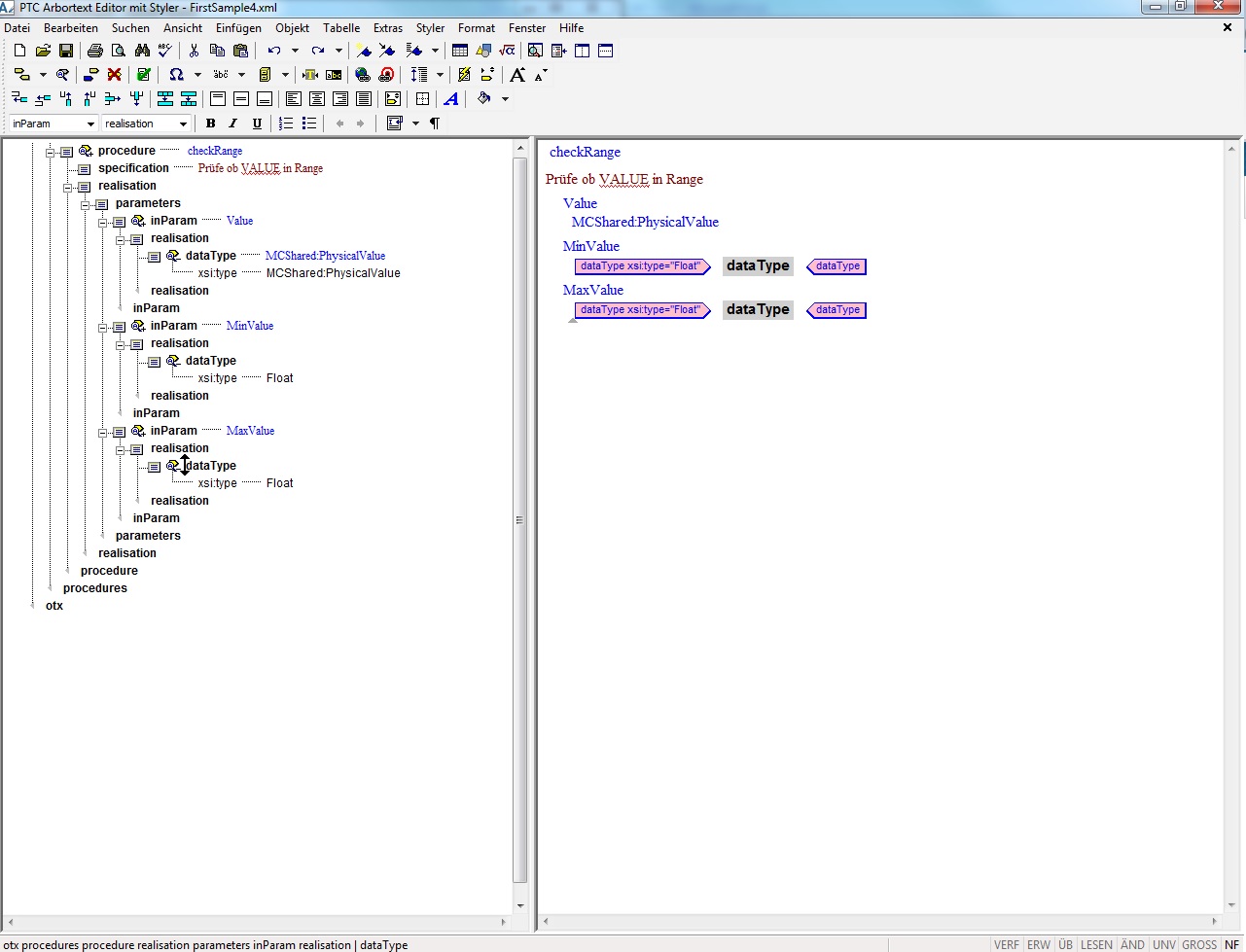
Task: Open the Tabelle menu
Action: pyautogui.click(x=341, y=27)
